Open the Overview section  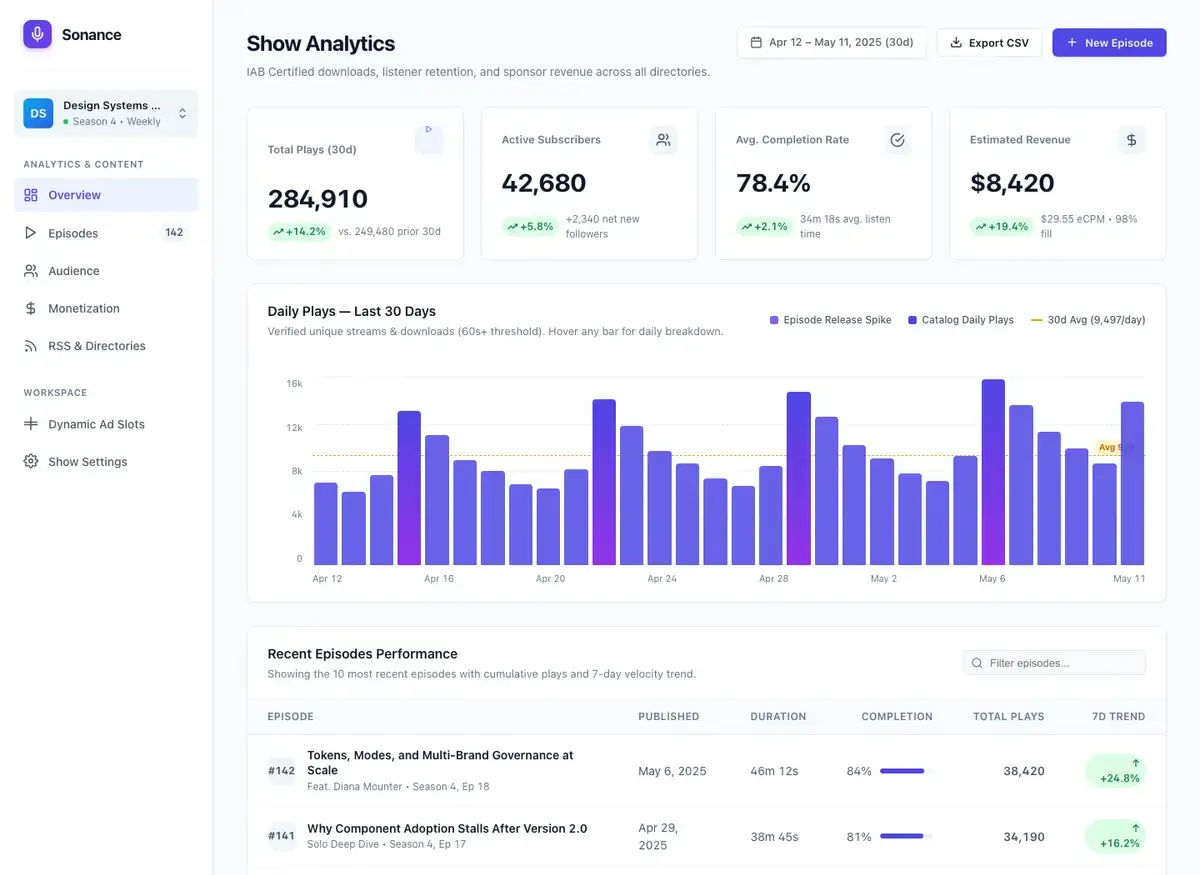[106, 195]
